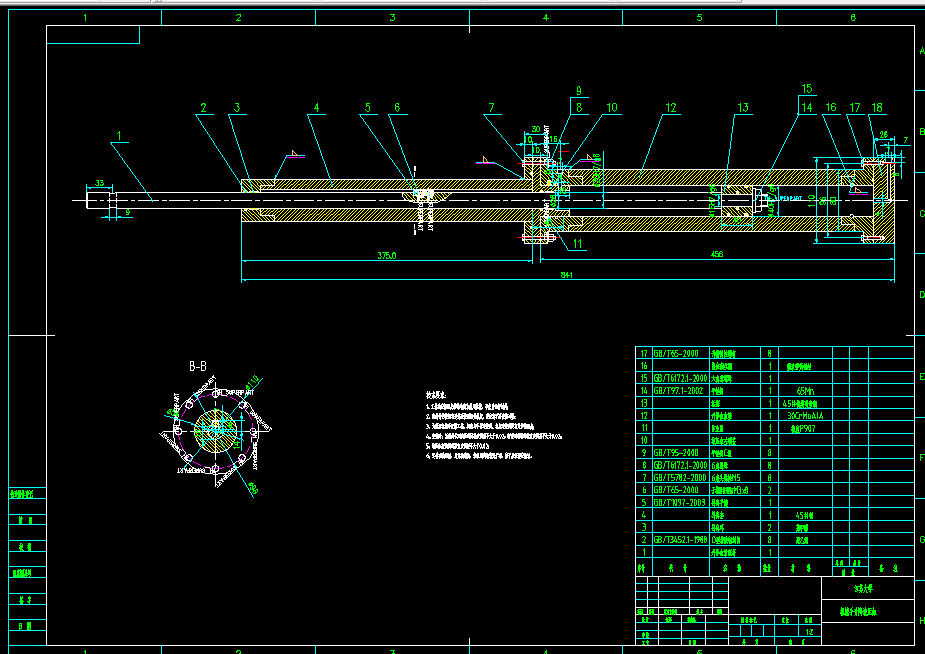The image size is (925, 654).
Task: Click the technical requirements notes block
Action: click(x=493, y=424)
